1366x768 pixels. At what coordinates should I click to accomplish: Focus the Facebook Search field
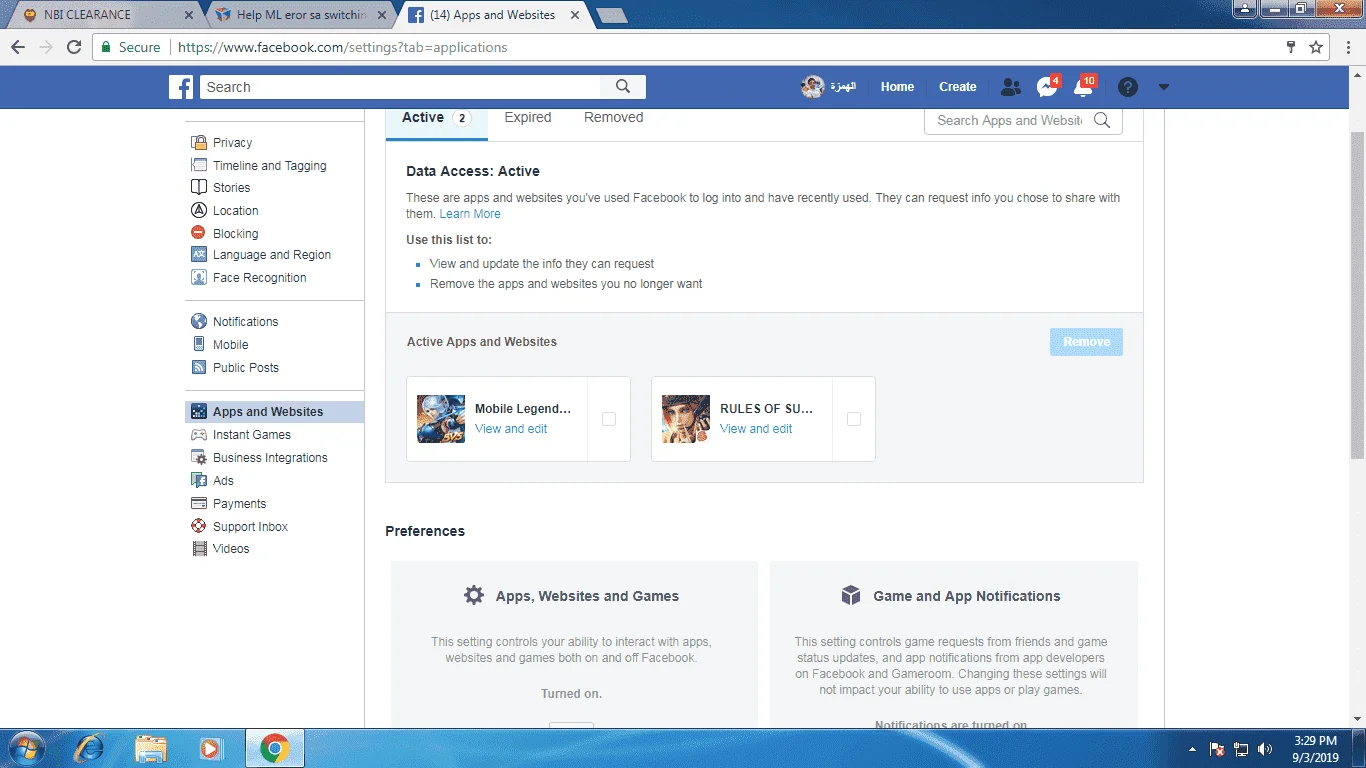tap(400, 87)
